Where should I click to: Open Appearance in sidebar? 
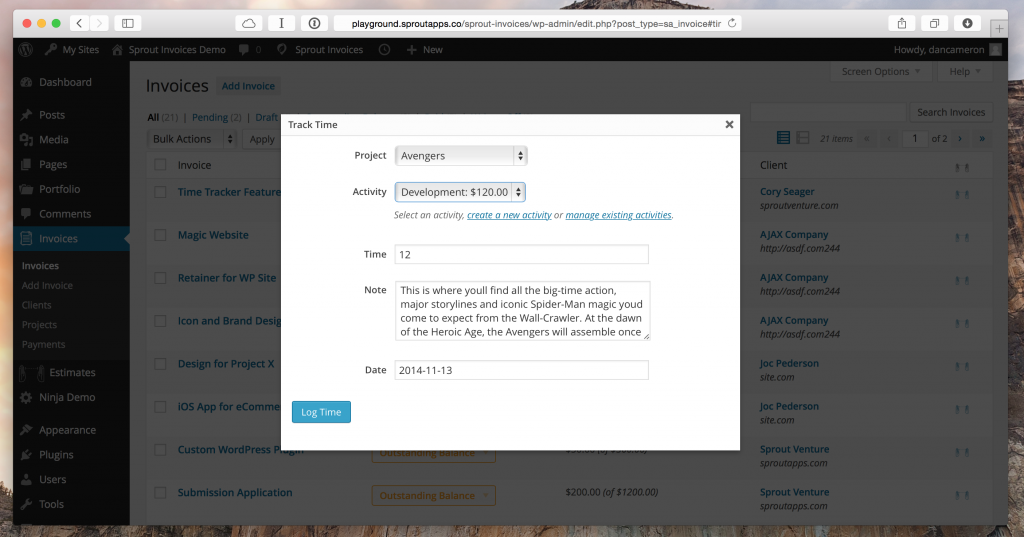click(x=67, y=430)
